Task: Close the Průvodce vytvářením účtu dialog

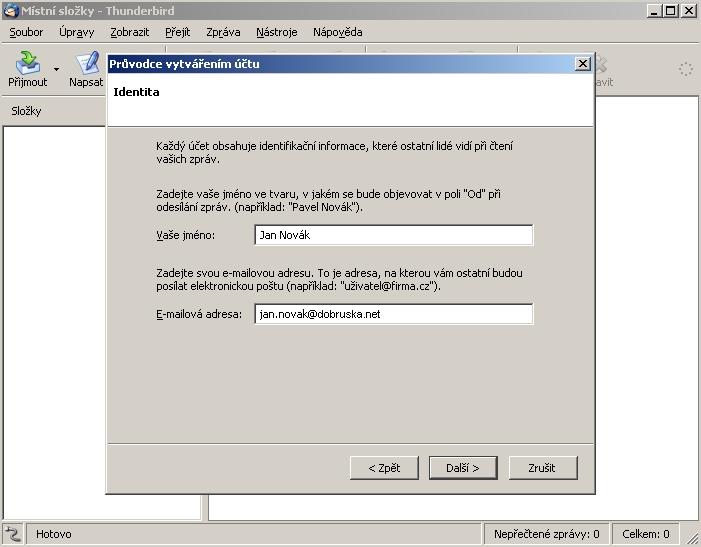Action: coord(583,63)
